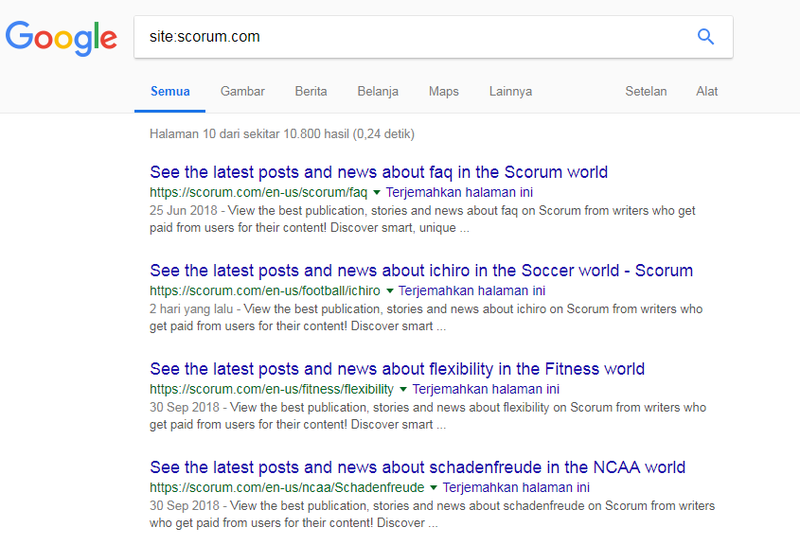
Task: Click Terjemahkan halaman ini for flexibility result
Action: point(486,389)
